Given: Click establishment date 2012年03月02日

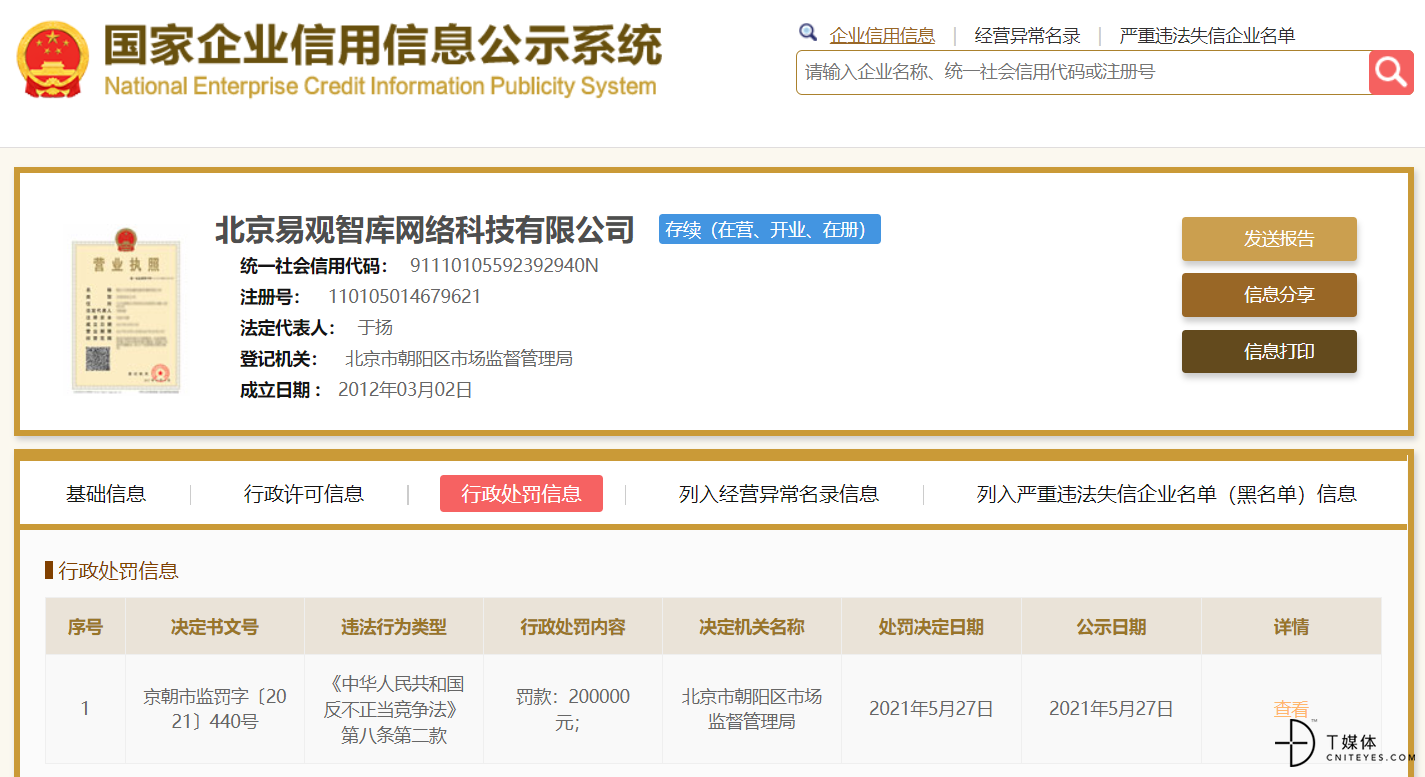Looking at the screenshot, I should tap(405, 390).
